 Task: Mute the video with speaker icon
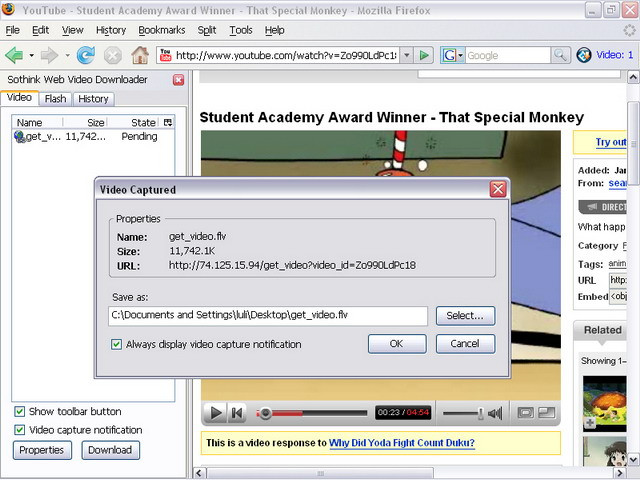click(x=495, y=413)
